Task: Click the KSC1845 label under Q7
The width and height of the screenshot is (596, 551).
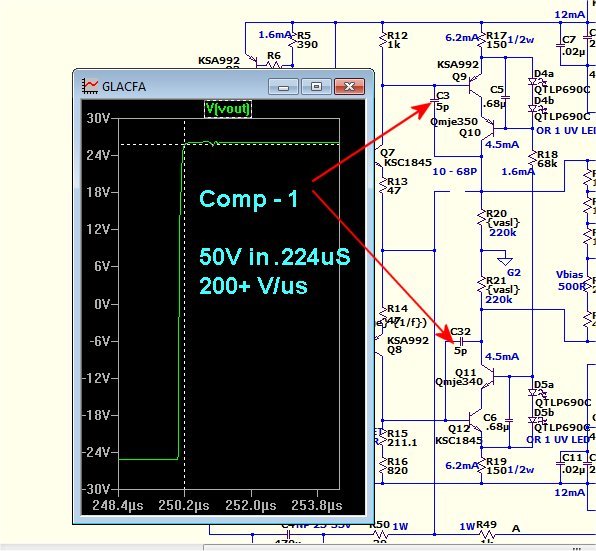Action: click(408, 163)
